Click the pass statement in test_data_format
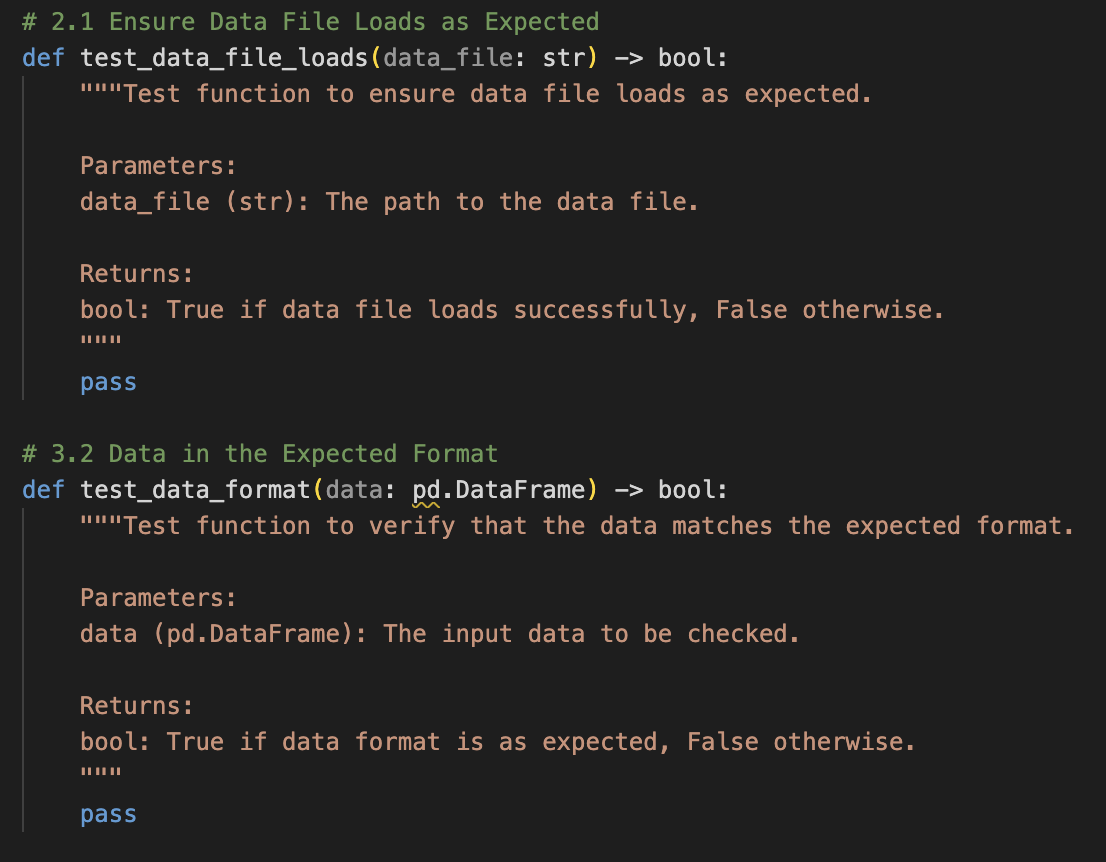Image resolution: width=1106 pixels, height=862 pixels. pos(108,813)
